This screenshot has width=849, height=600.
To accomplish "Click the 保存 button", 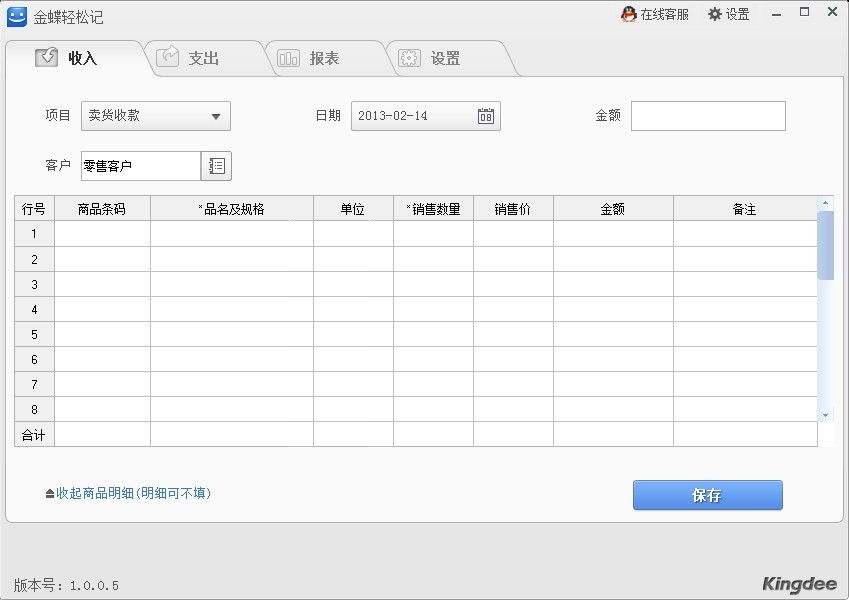I will [x=707, y=495].
